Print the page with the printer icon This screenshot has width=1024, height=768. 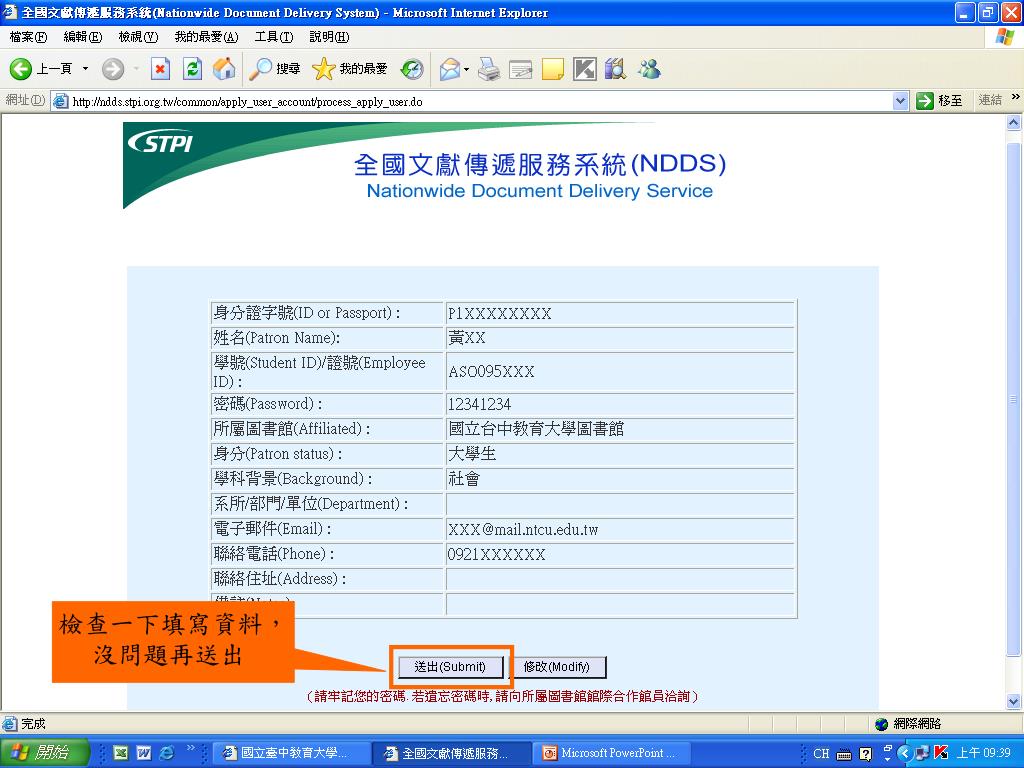488,69
